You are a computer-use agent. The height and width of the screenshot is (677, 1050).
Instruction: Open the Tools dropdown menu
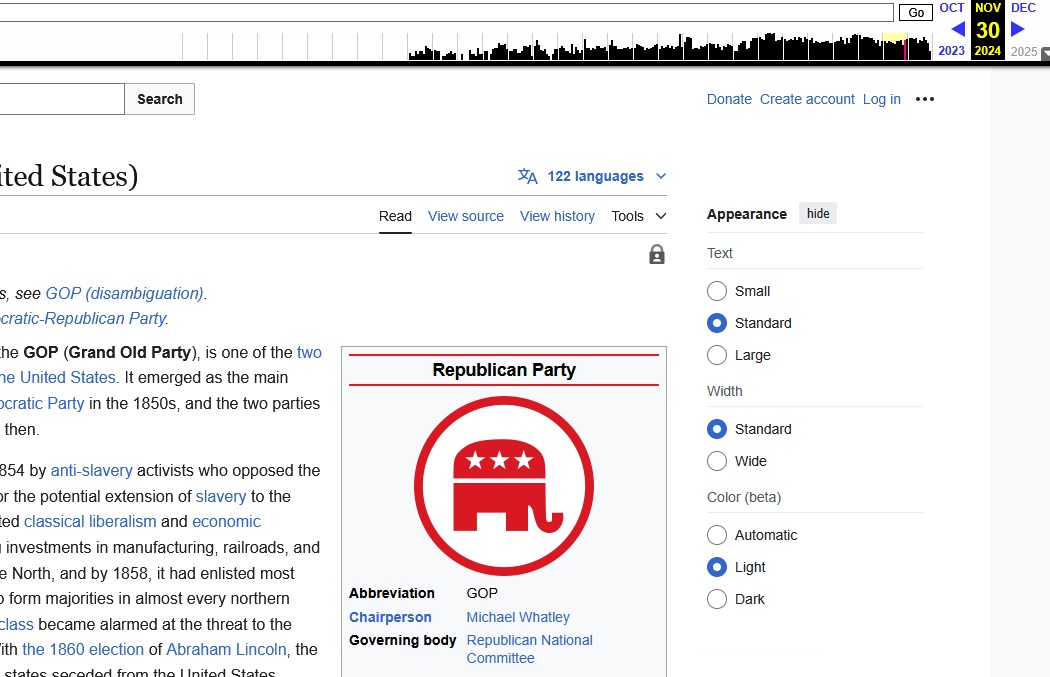pyautogui.click(x=638, y=216)
